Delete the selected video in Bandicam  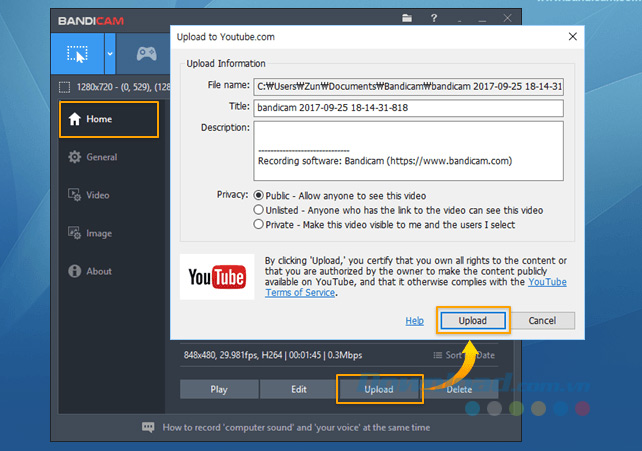[459, 389]
